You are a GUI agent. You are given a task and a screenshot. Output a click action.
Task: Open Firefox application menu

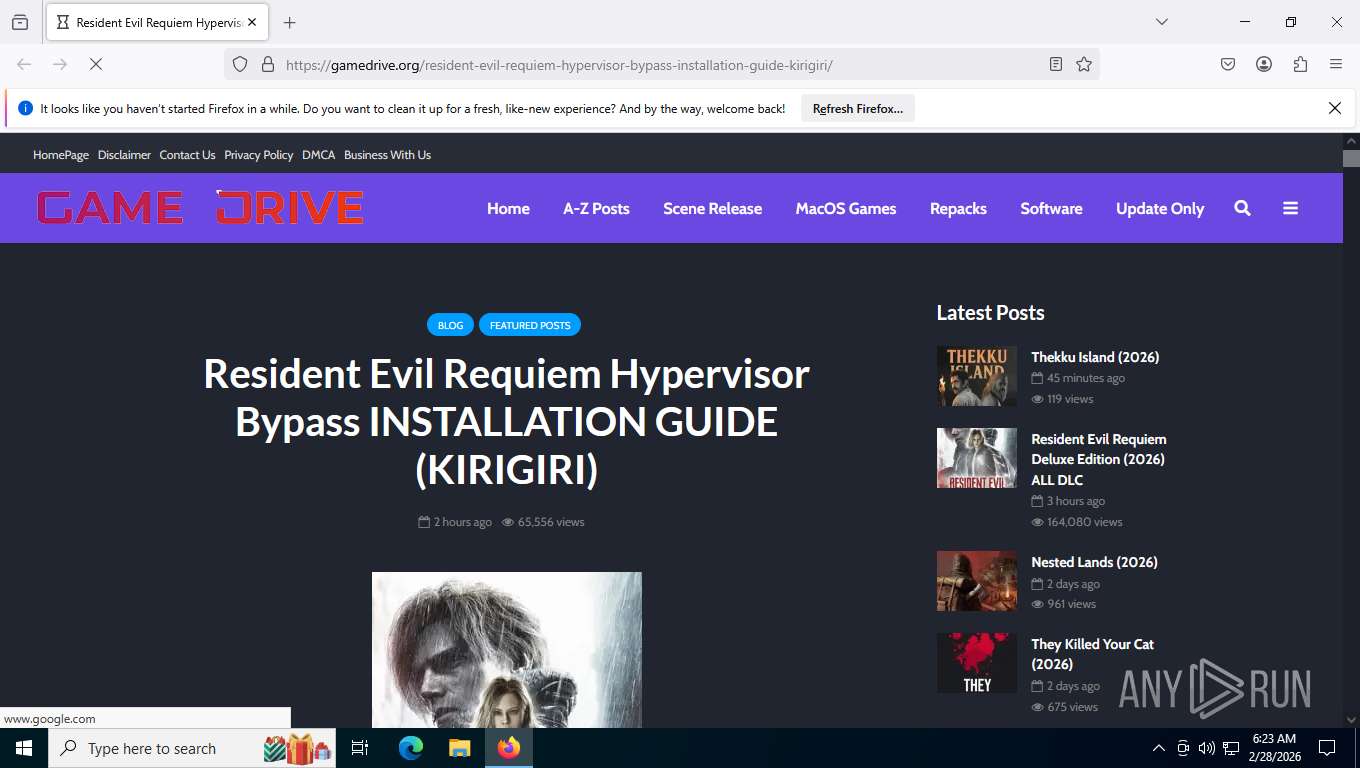pos(1336,64)
